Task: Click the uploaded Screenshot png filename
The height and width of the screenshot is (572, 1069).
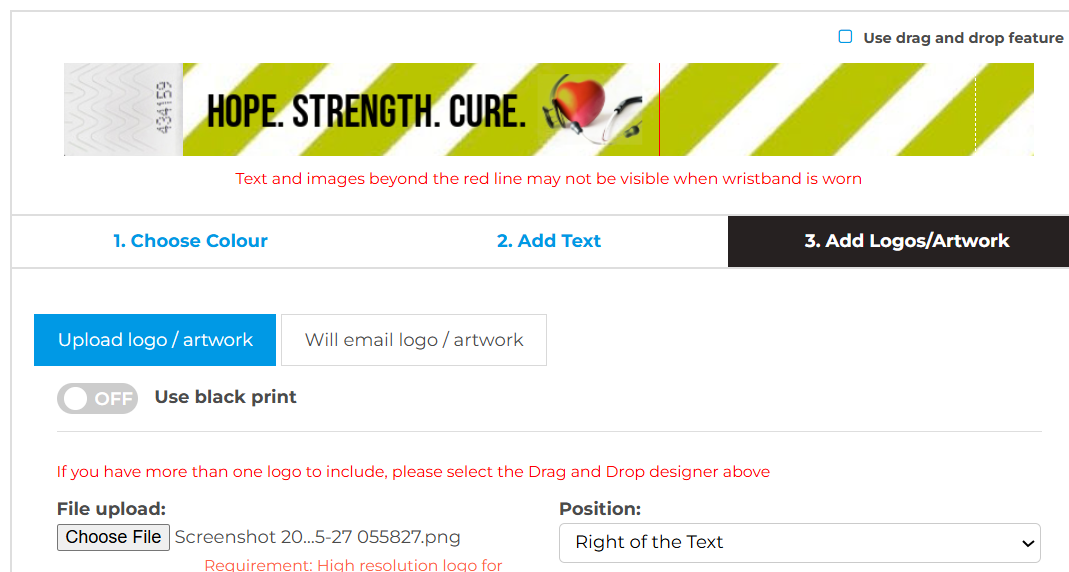Action: pyautogui.click(x=317, y=537)
